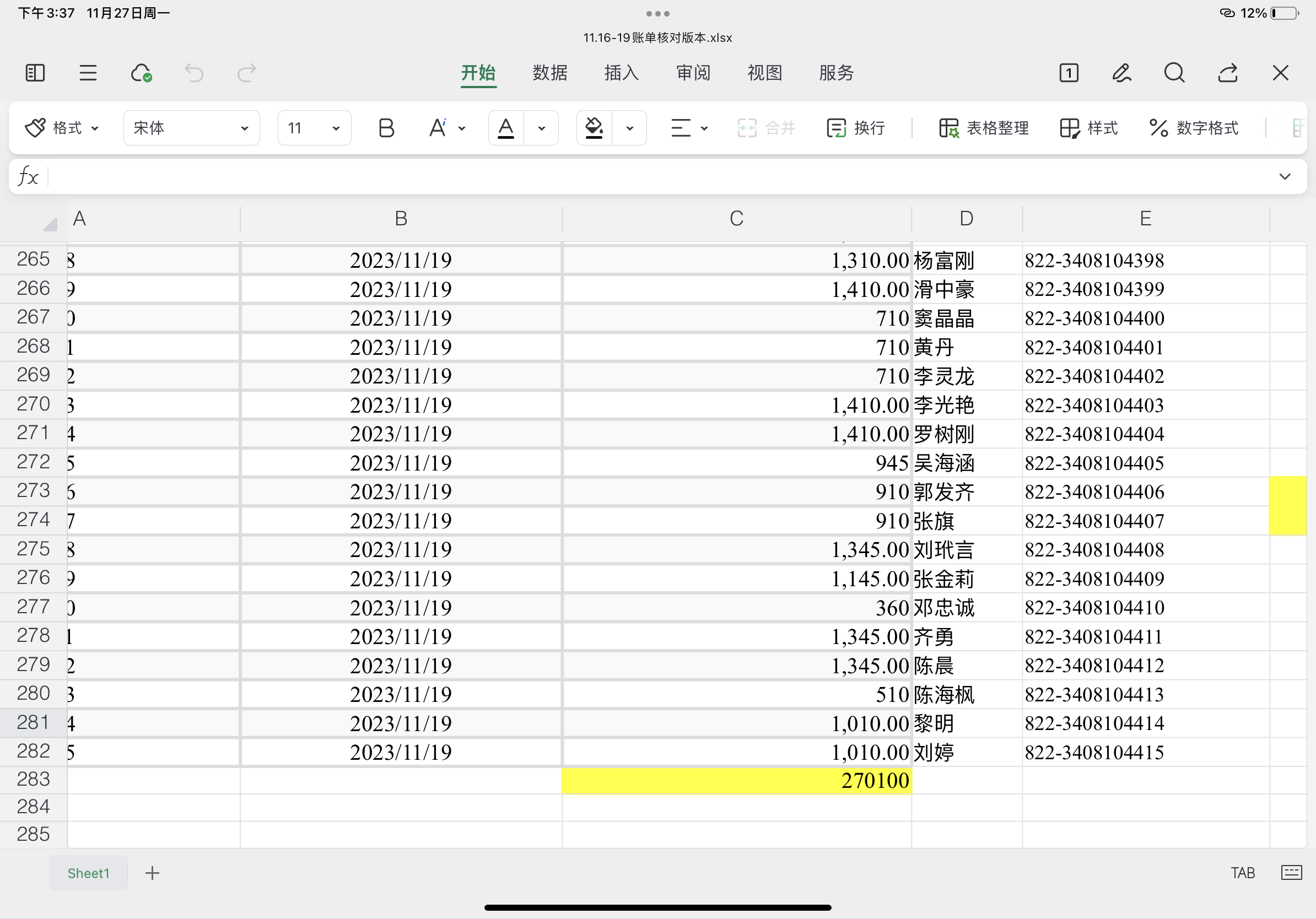Viewport: 1316px width, 919px height.
Task: Apply the fill color bucket
Action: point(594,128)
